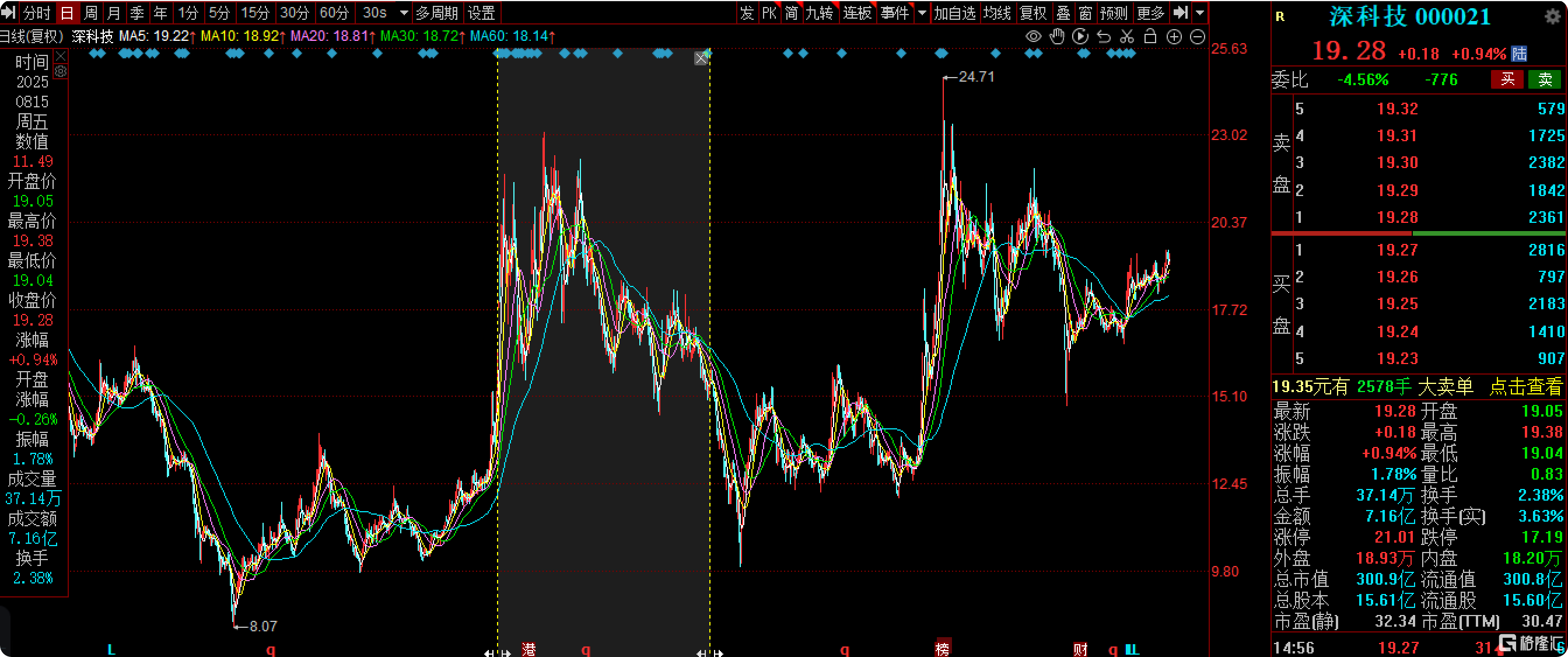
Task: Close the shaded range selection box
Action: coord(701,58)
